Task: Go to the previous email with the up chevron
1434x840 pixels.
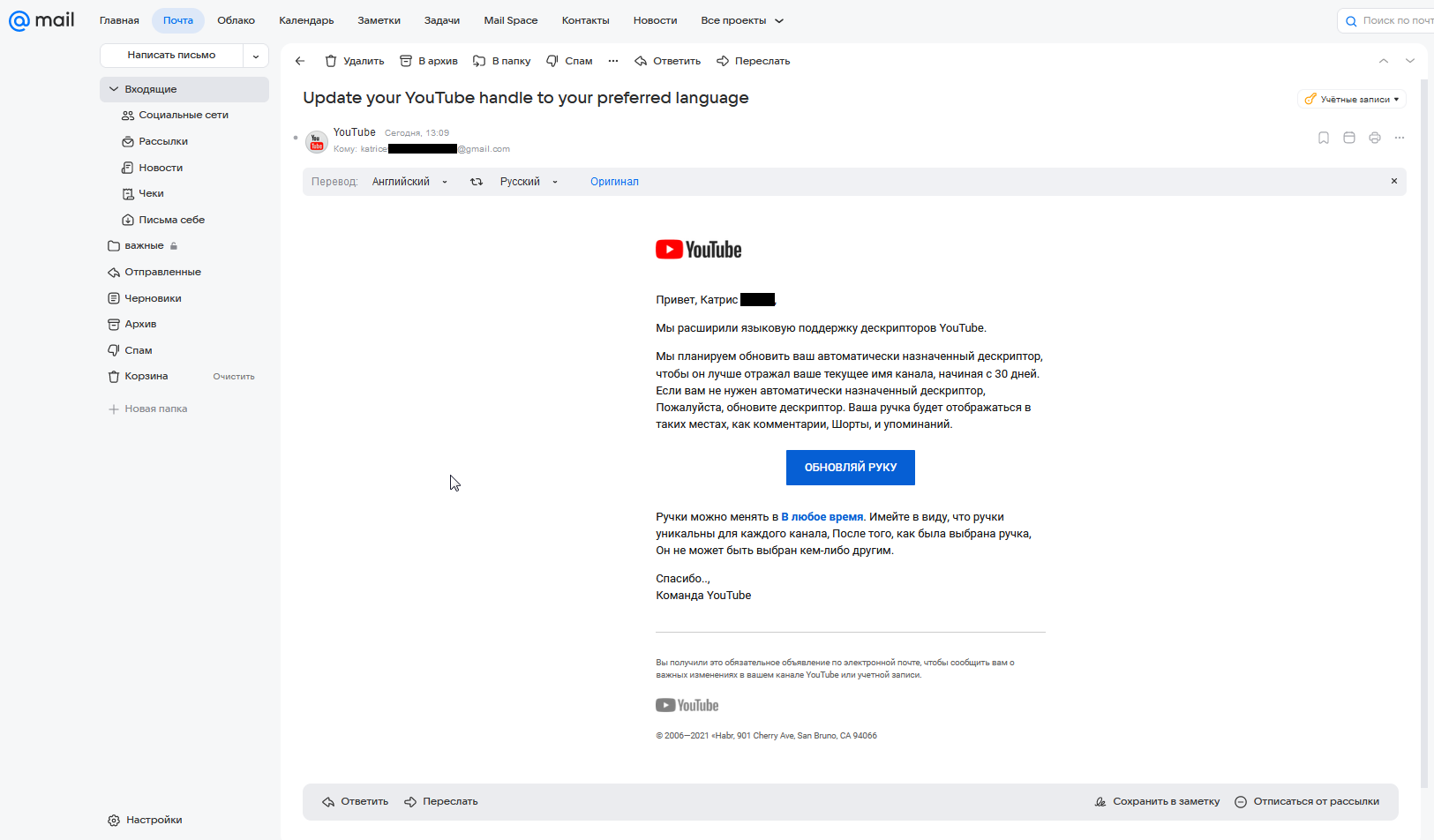Action: (x=1384, y=61)
